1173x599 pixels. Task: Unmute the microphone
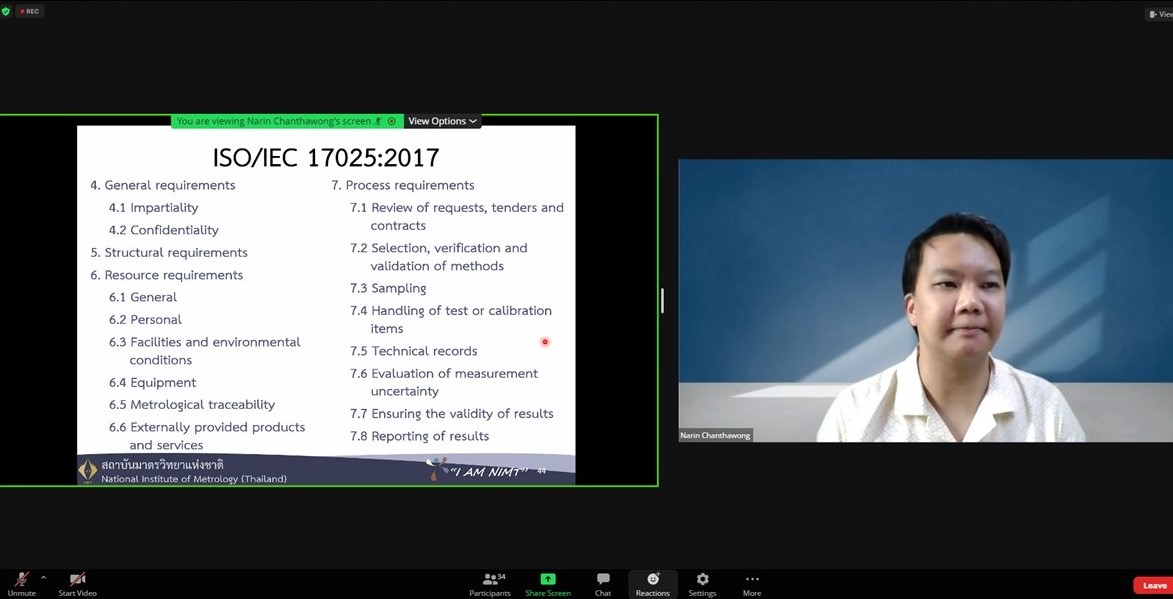pos(21,580)
